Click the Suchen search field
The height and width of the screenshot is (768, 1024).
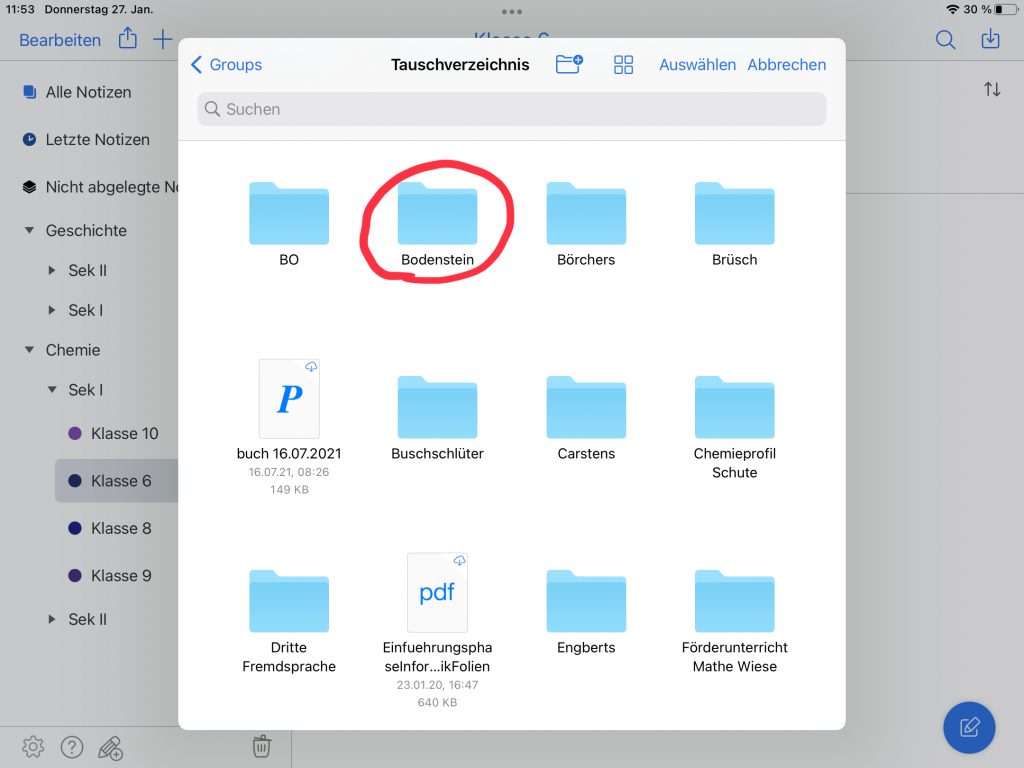click(511, 109)
